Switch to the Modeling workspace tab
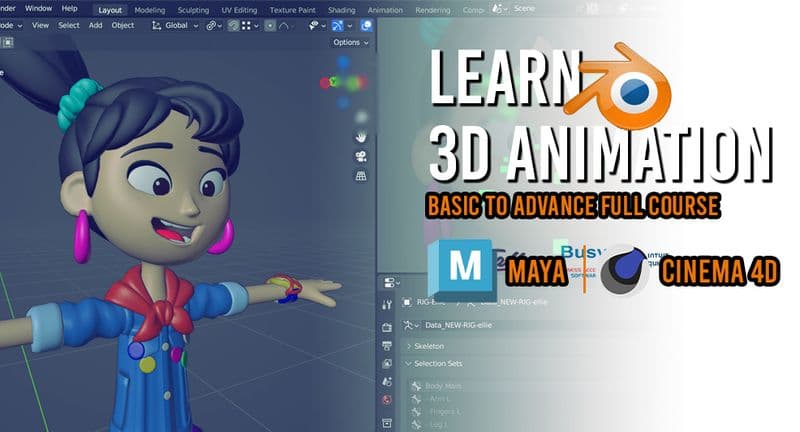This screenshot has width=800, height=432. point(149,10)
